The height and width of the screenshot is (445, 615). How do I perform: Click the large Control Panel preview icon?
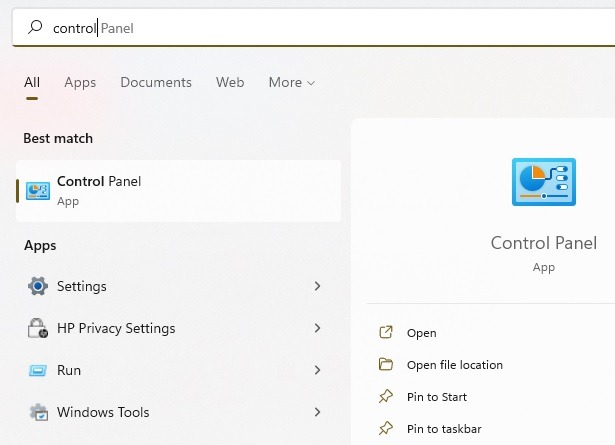[544, 182]
